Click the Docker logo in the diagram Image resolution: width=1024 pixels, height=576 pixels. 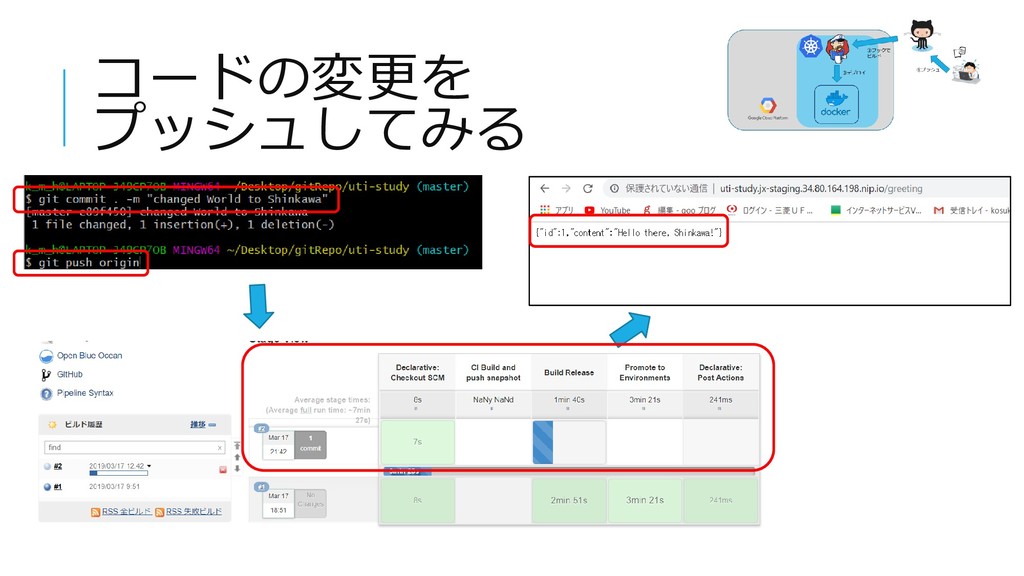coord(836,104)
